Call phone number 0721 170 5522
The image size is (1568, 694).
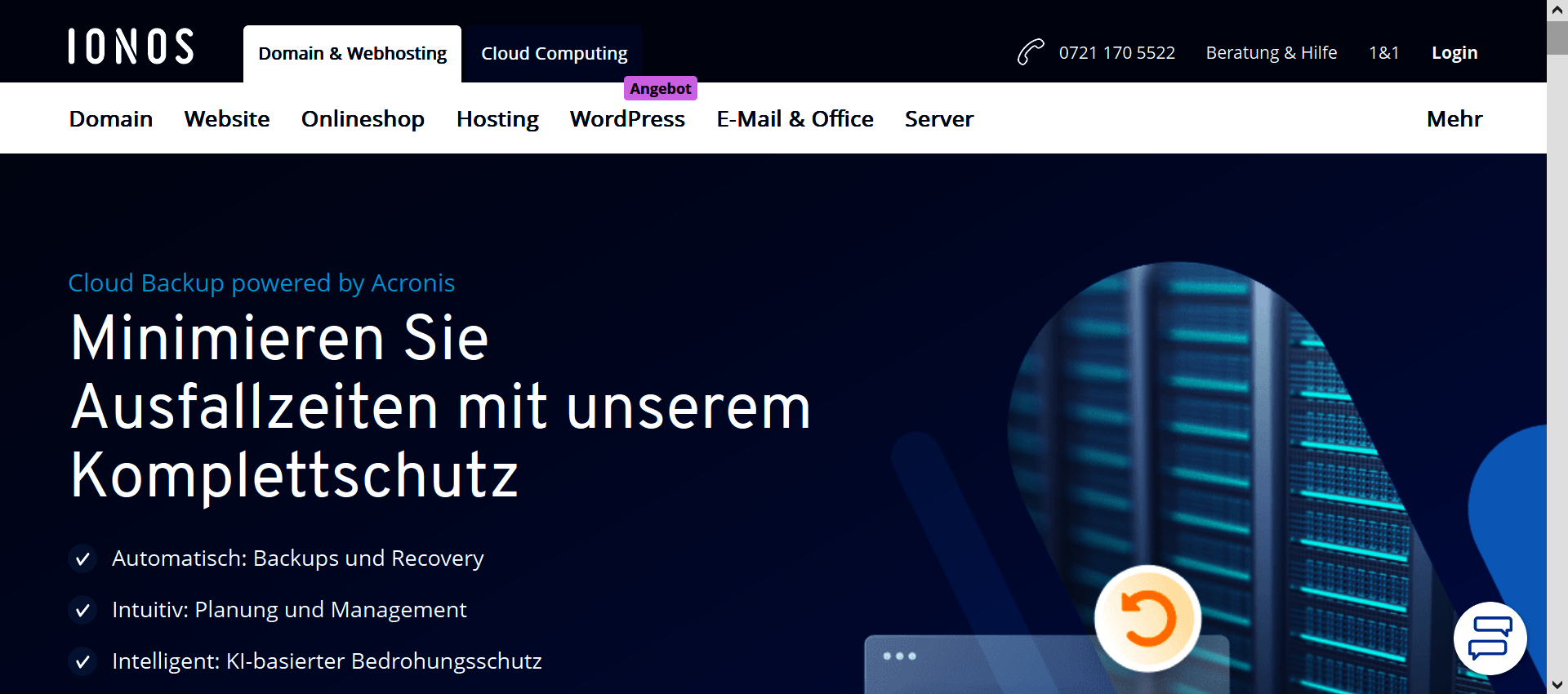click(1117, 53)
